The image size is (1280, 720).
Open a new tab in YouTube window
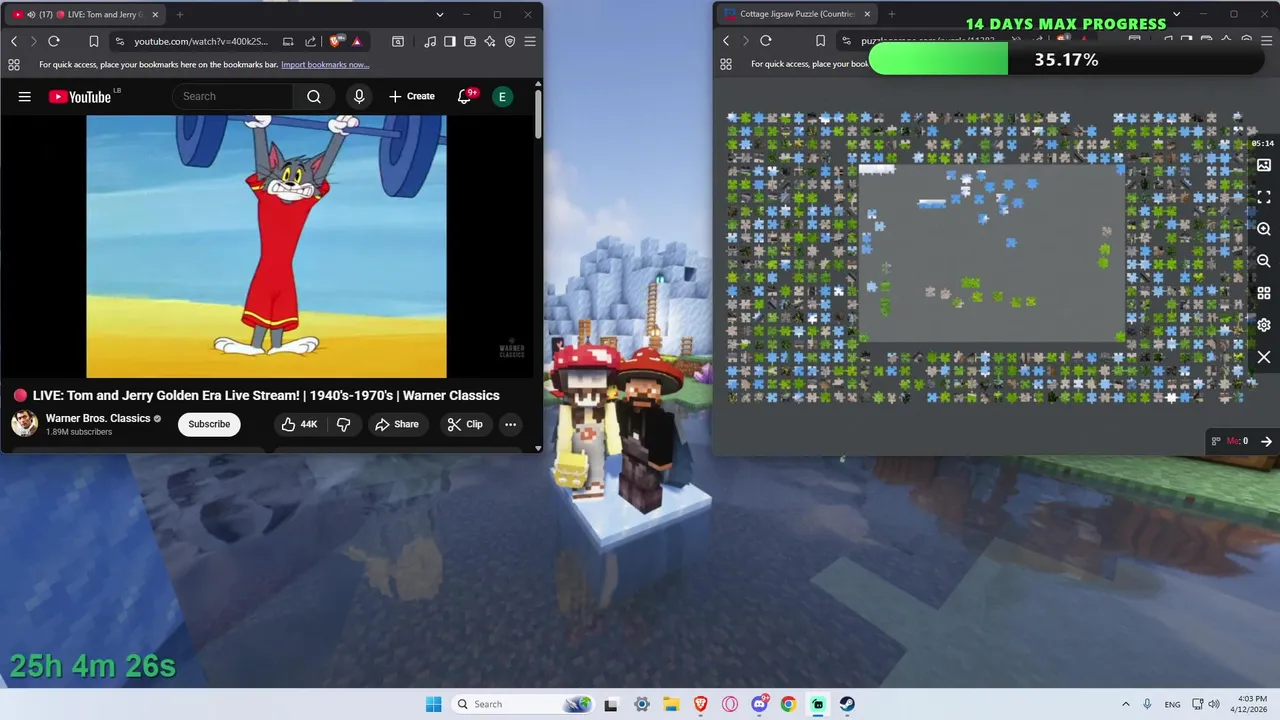click(x=180, y=15)
